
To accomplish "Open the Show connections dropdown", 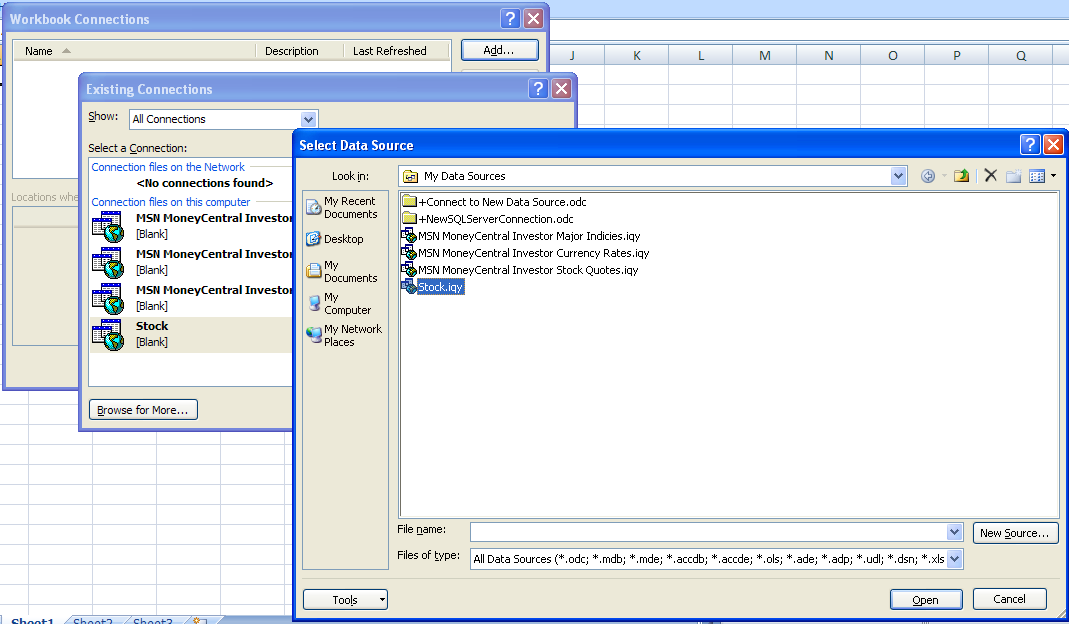I will 308,119.
